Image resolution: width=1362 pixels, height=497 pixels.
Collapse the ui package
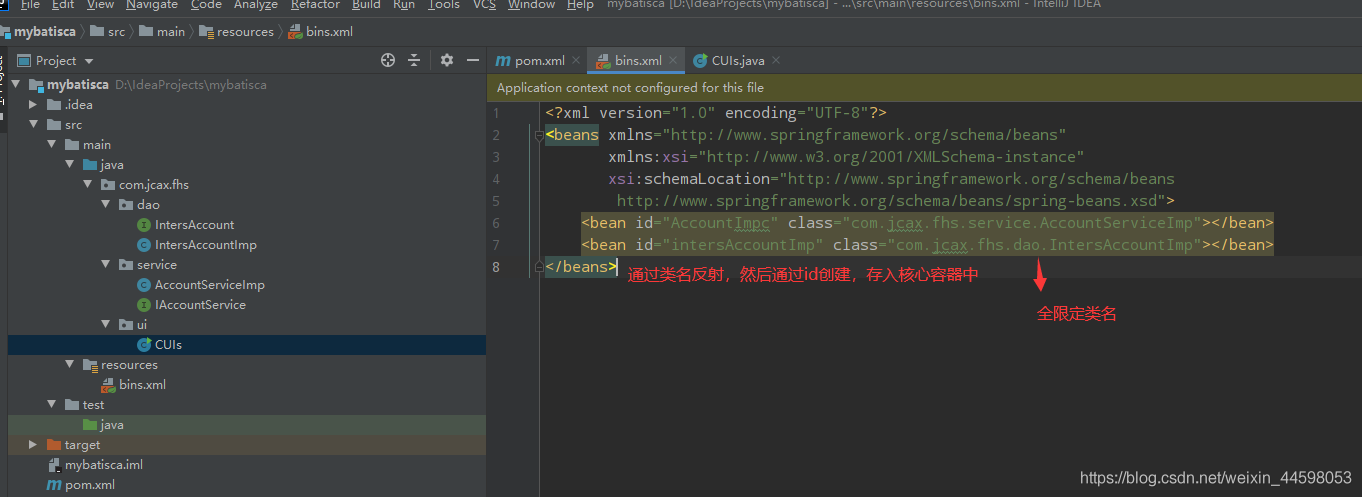pos(106,325)
